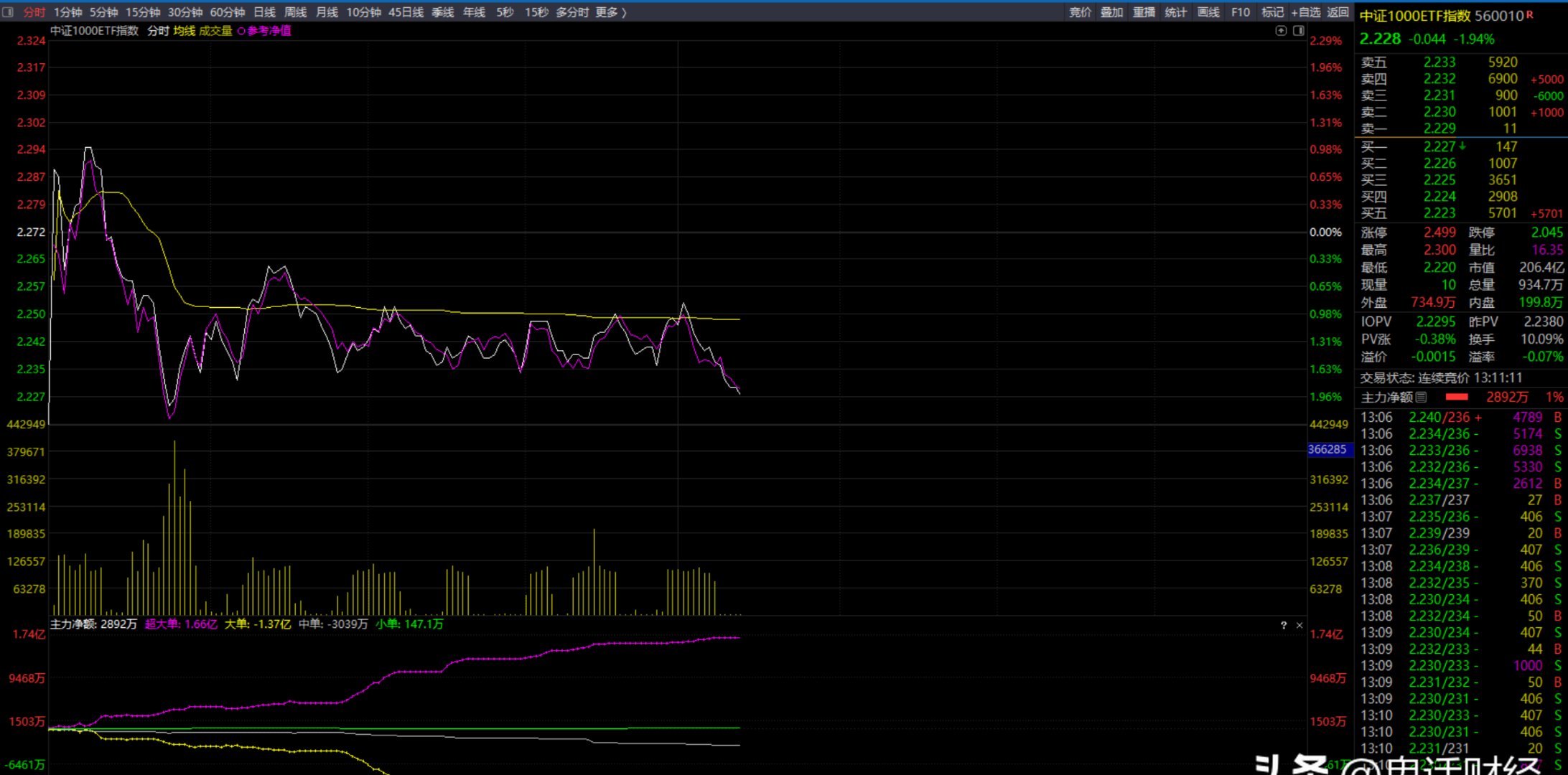The width and height of the screenshot is (1568, 775).
Task: Toggle the left sidebar panel icon
Action: coord(9,12)
